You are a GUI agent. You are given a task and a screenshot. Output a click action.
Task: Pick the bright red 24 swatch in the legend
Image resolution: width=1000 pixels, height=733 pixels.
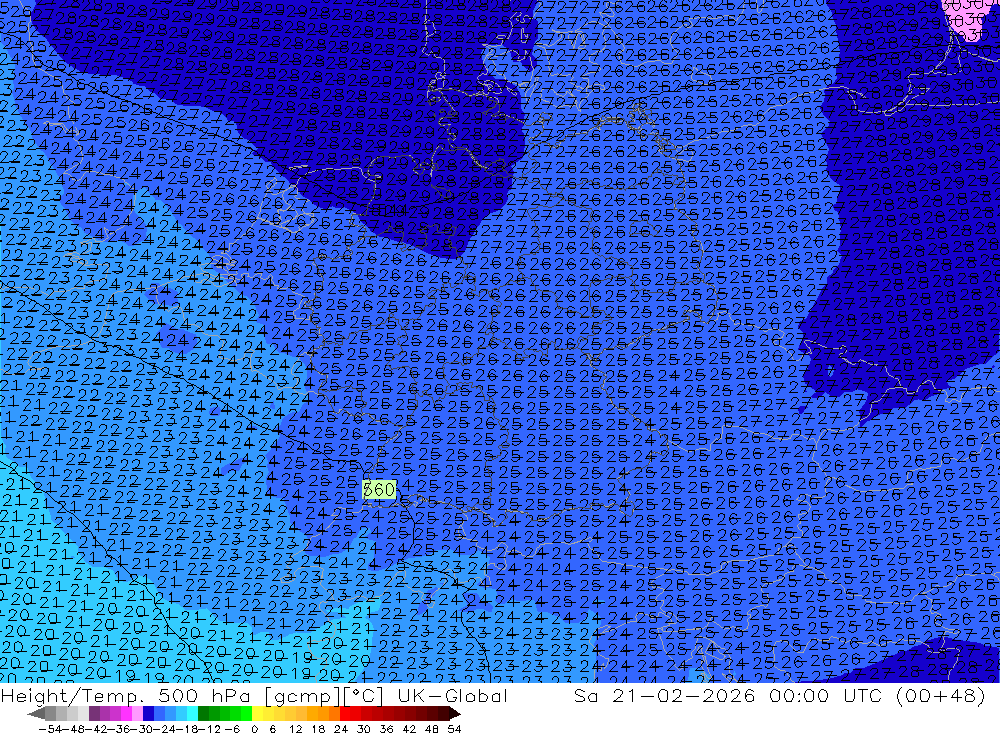[x=345, y=713]
